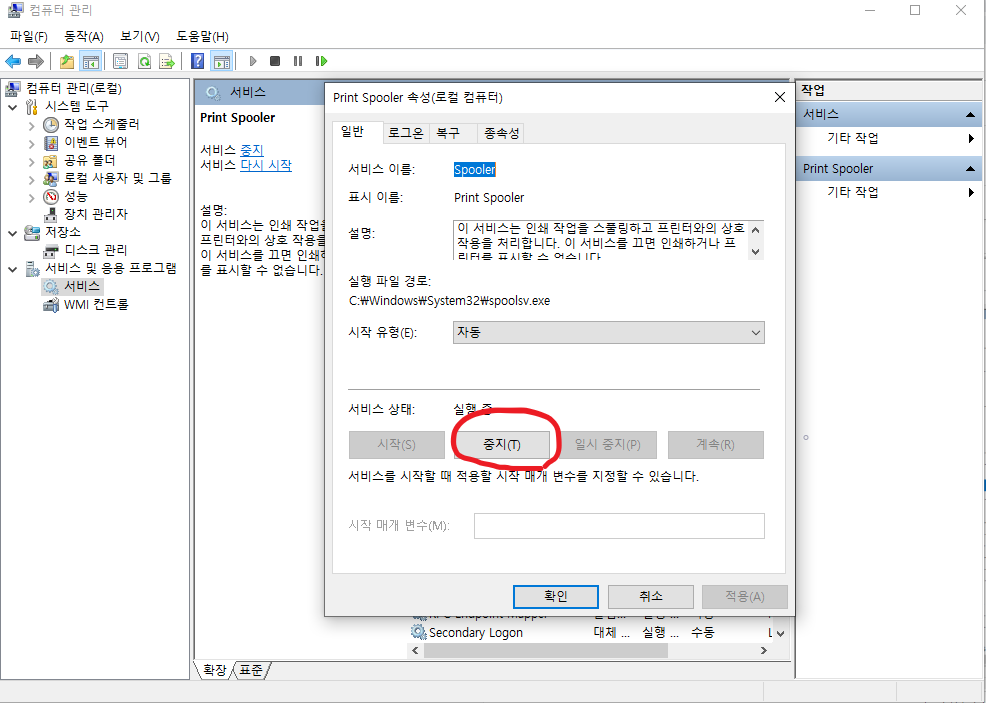Click the Pause service toolbar icon
Screen dimensions: 986x703
(298, 61)
